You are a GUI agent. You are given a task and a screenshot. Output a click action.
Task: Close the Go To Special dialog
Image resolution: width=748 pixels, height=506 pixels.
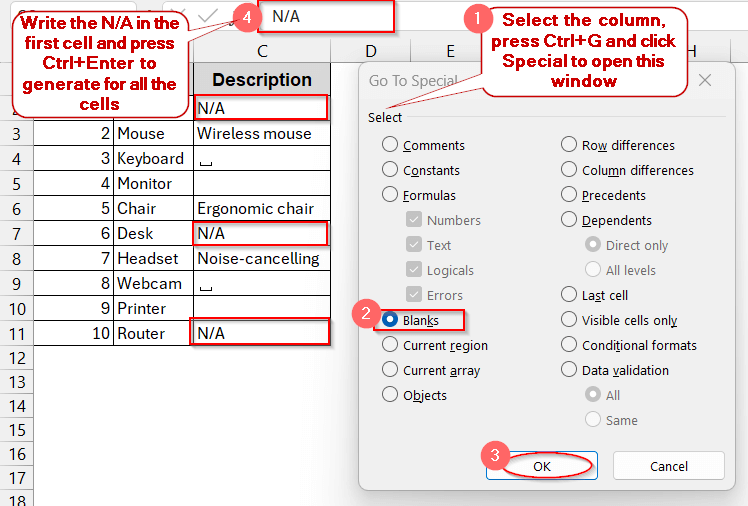point(705,81)
